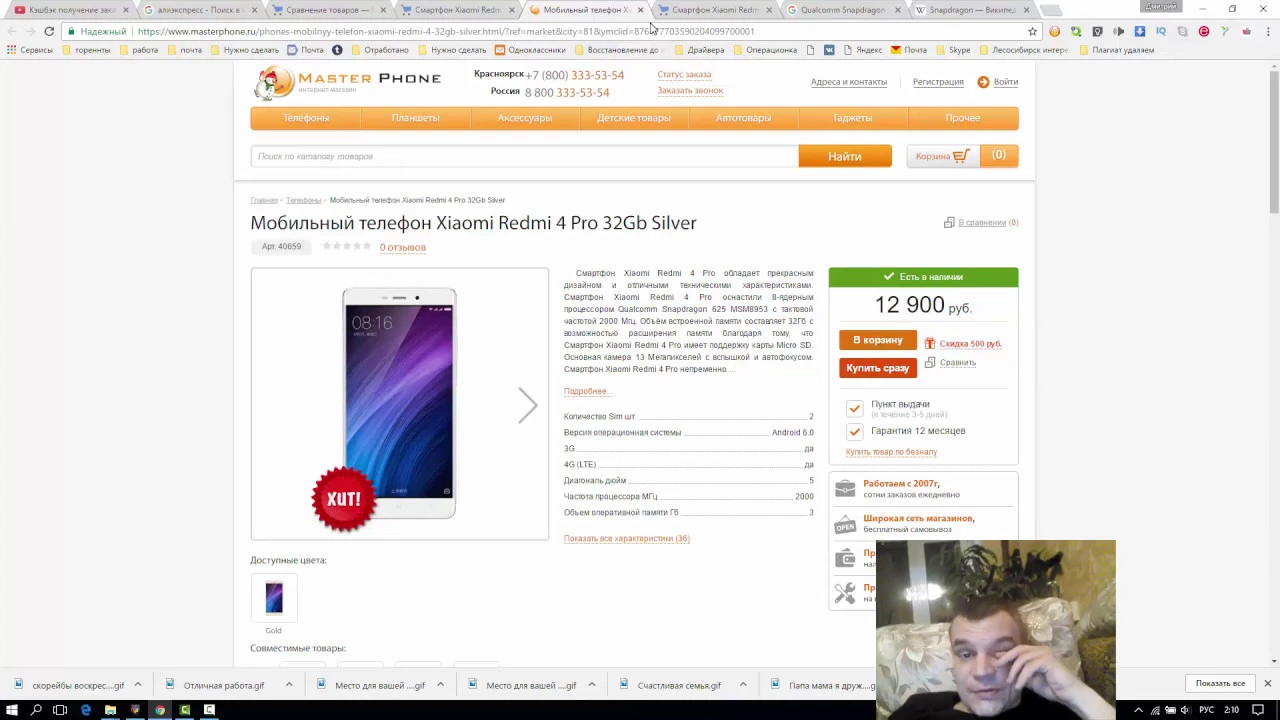Image resolution: width=1280 pixels, height=720 pixels.
Task: Open the 'Гаджеты' menu category
Action: pyautogui.click(x=853, y=118)
